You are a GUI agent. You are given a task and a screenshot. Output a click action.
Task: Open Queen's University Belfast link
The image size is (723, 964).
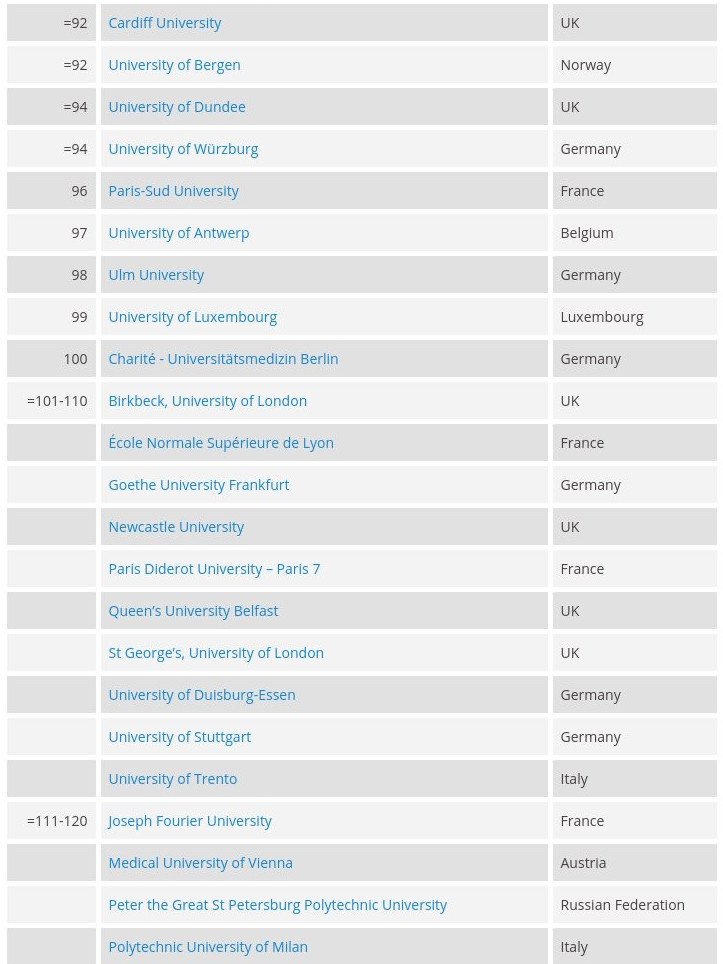193,611
